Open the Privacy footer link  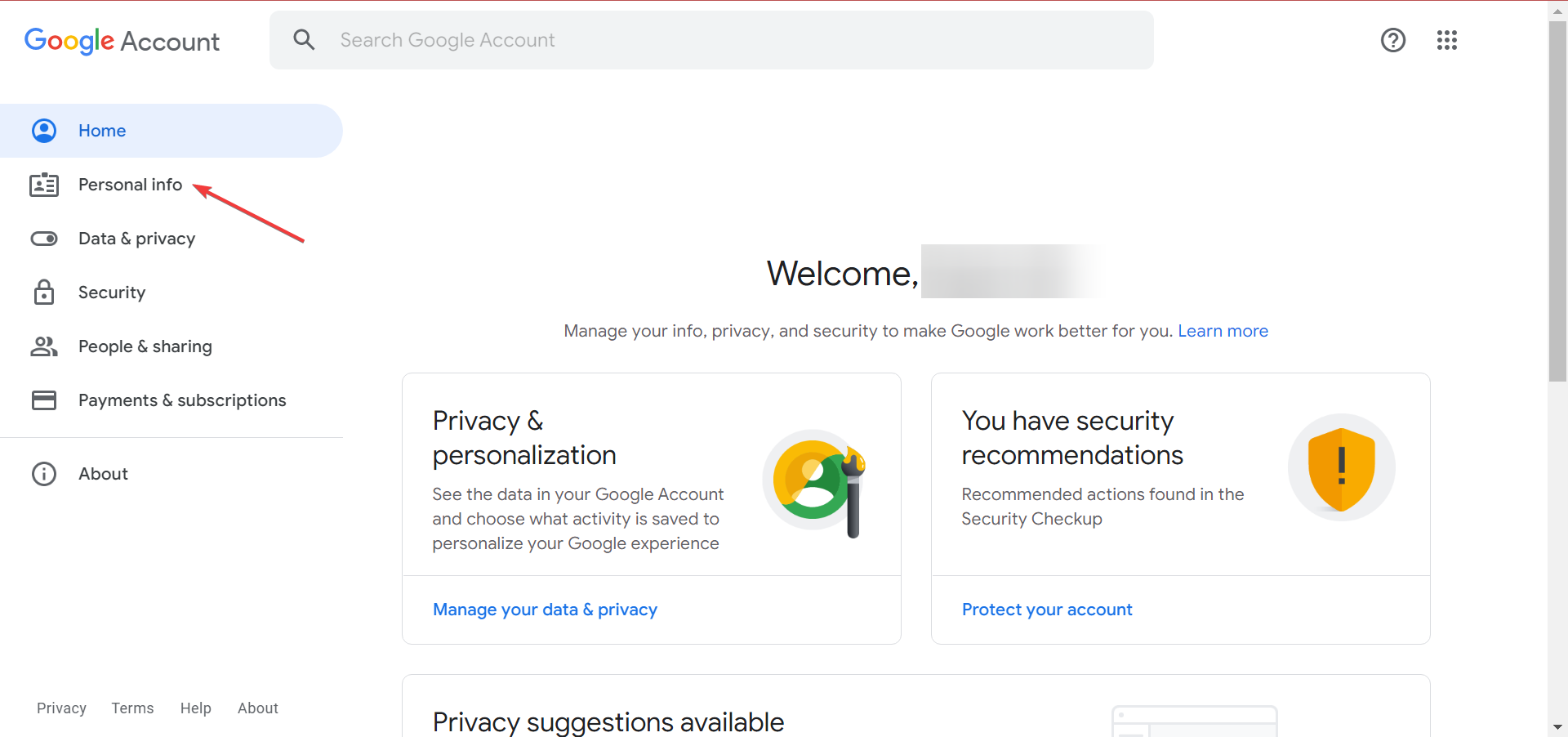tap(61, 708)
